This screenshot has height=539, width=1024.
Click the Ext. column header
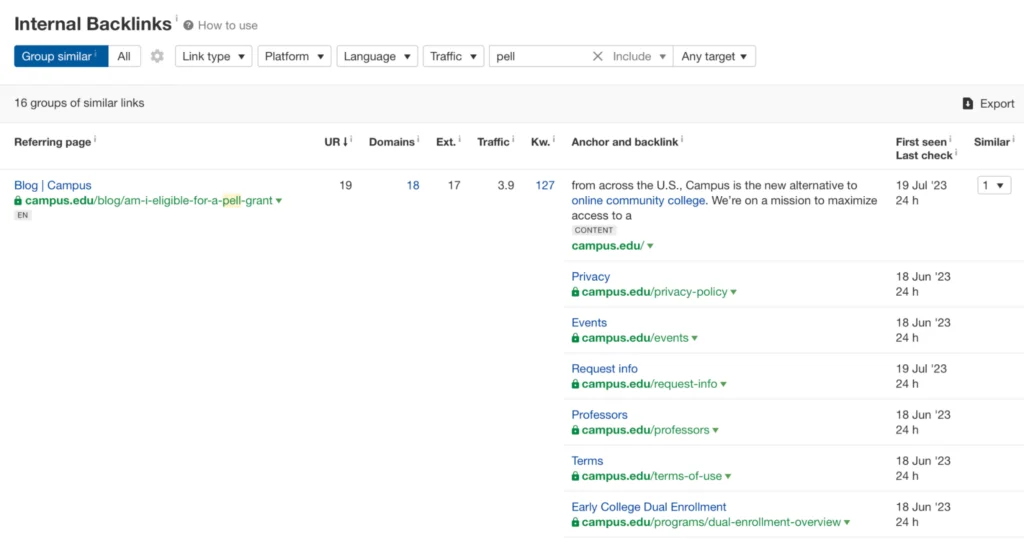point(446,142)
